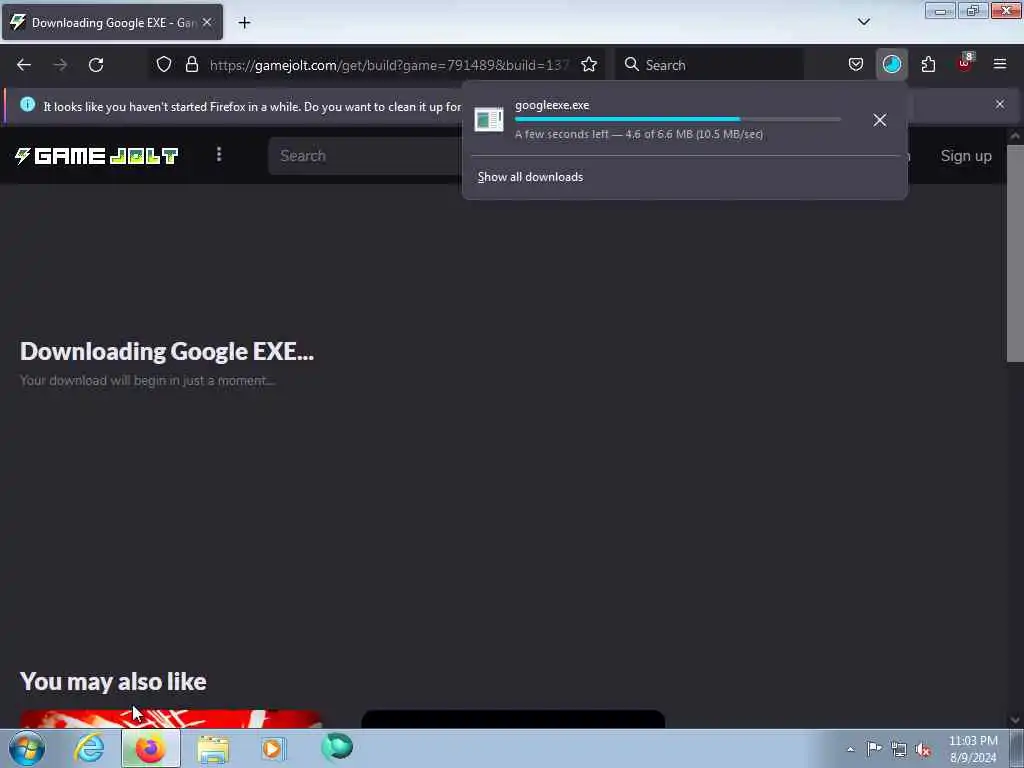Open the Game Jolt logo home link
This screenshot has height=768, width=1024.
96,156
